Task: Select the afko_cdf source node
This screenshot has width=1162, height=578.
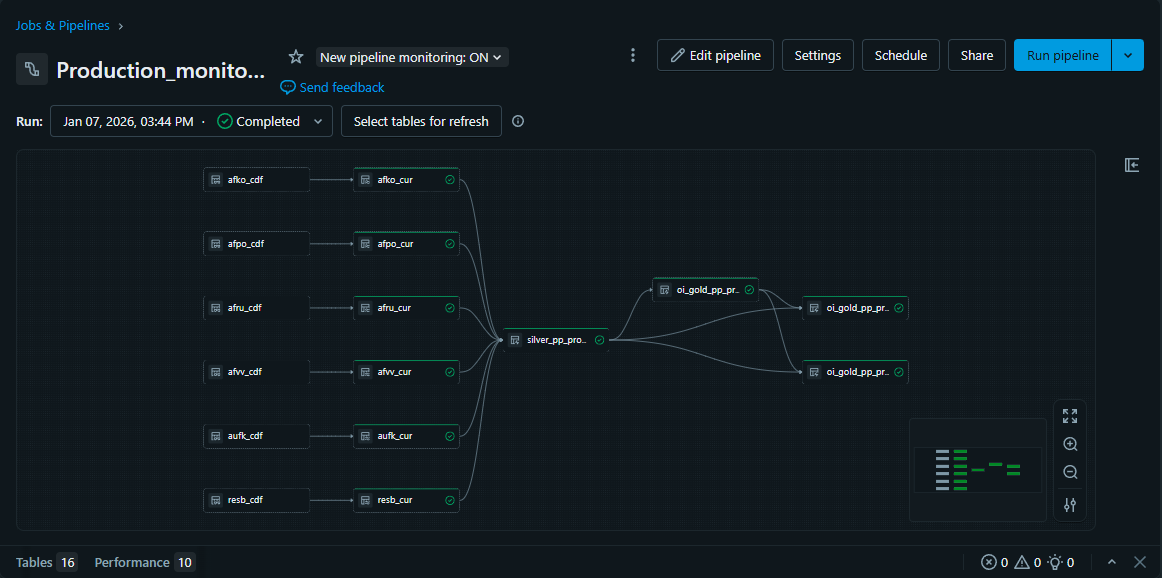Action: click(x=256, y=180)
